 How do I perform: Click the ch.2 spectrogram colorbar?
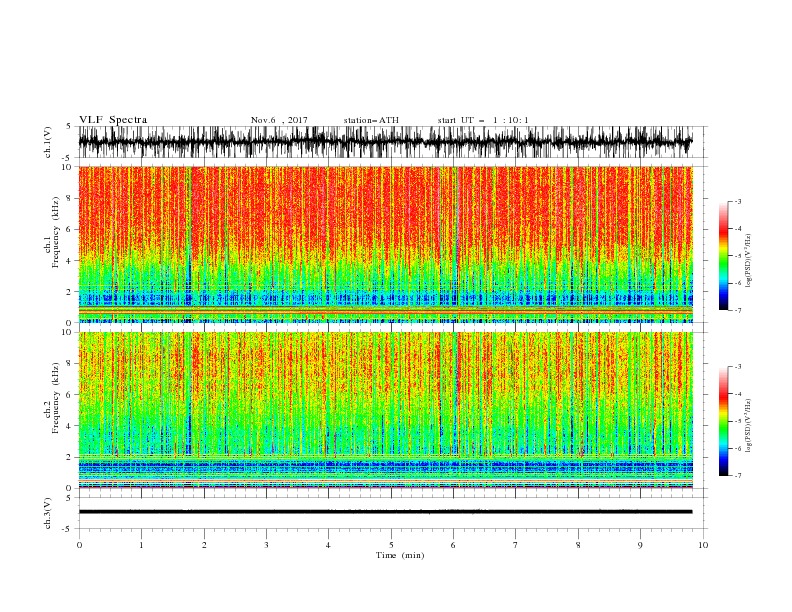click(x=723, y=421)
